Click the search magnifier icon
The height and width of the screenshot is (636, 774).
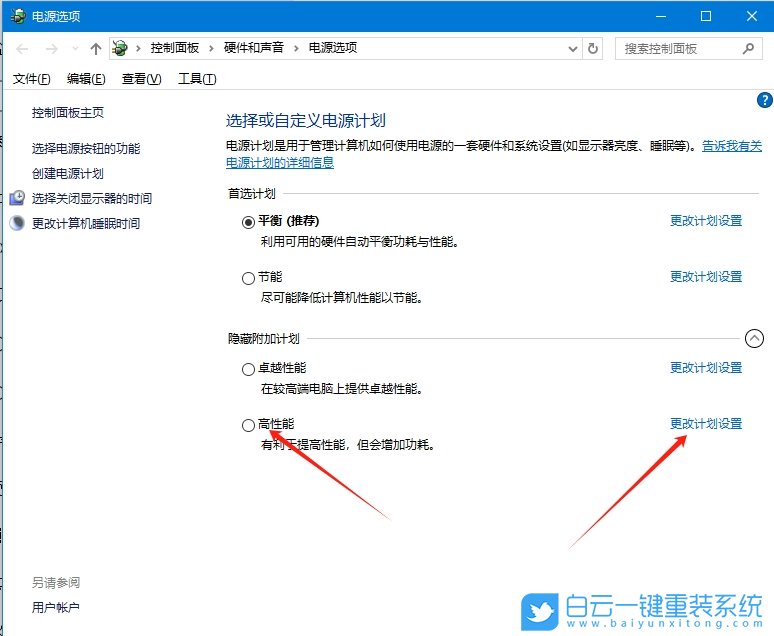coord(748,48)
